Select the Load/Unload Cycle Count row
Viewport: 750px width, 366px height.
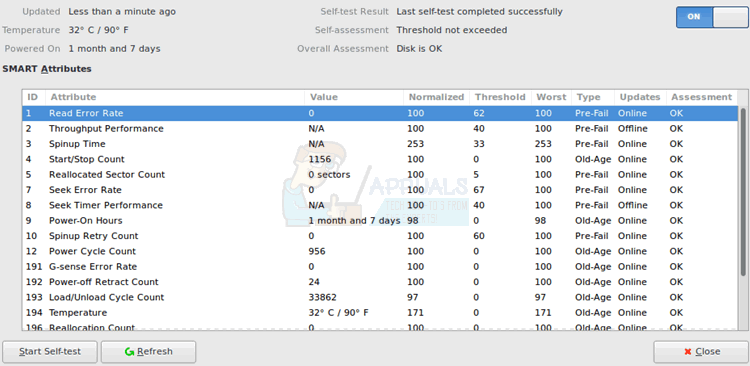[x=380, y=297]
